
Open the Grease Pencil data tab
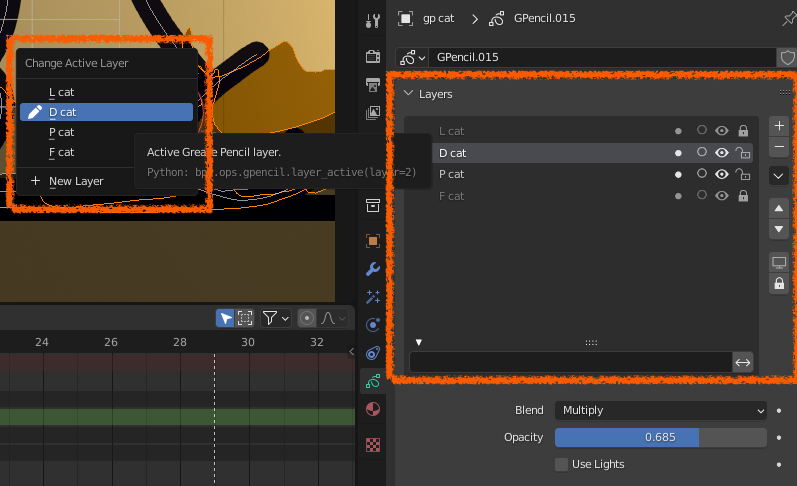[373, 381]
